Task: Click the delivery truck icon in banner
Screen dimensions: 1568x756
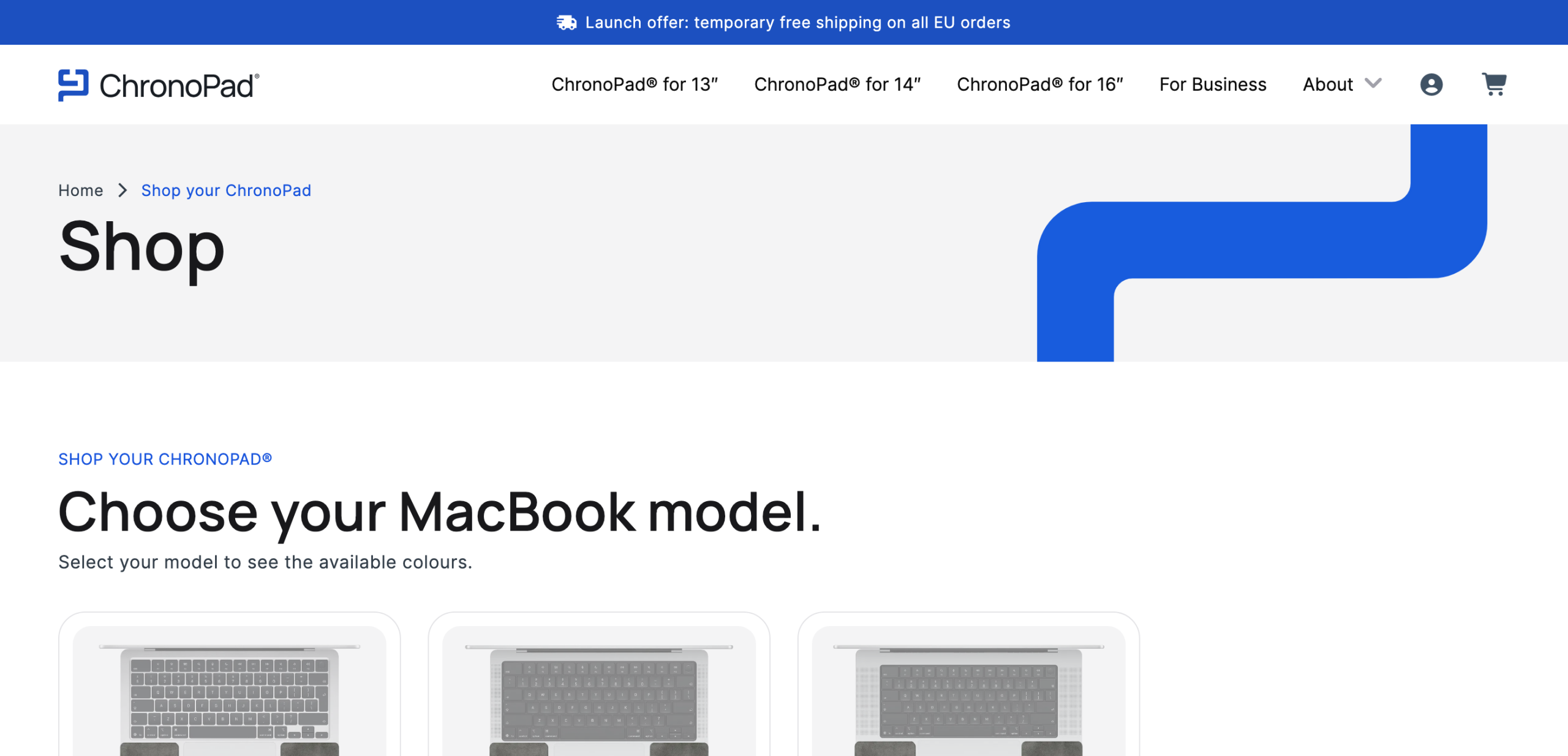Action: (x=567, y=23)
